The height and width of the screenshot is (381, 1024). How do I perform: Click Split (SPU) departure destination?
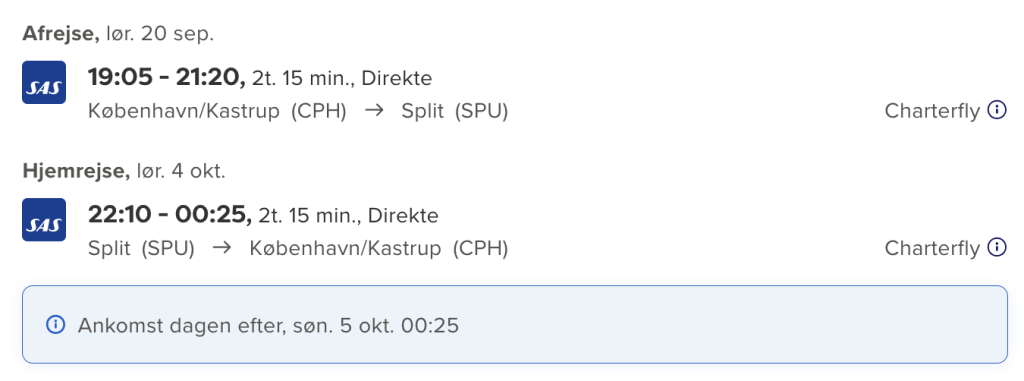pos(455,112)
